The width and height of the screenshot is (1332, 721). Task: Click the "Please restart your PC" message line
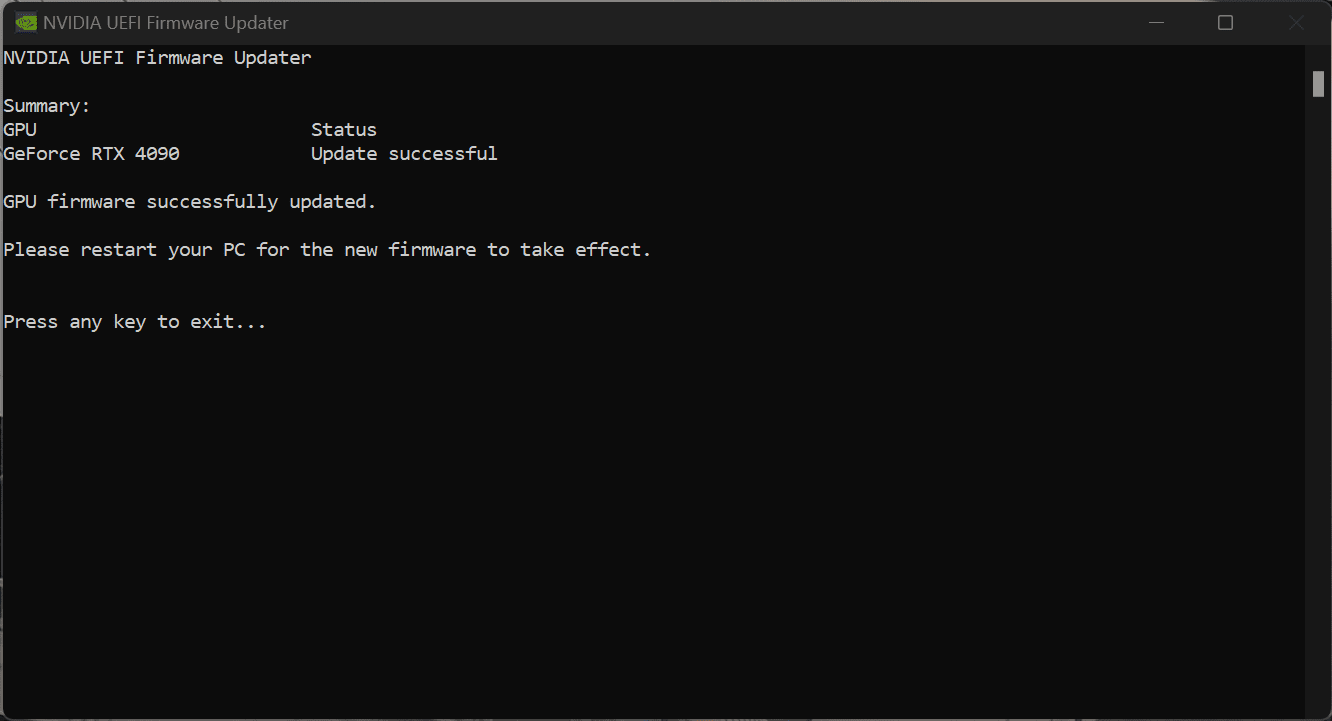click(328, 250)
